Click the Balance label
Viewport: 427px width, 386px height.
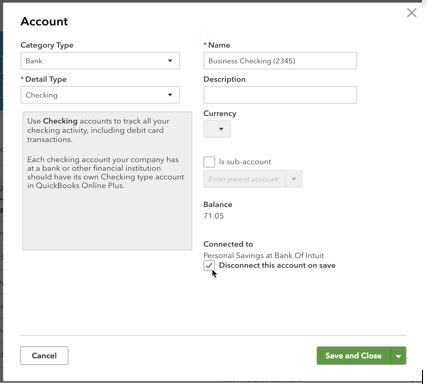[x=218, y=204]
